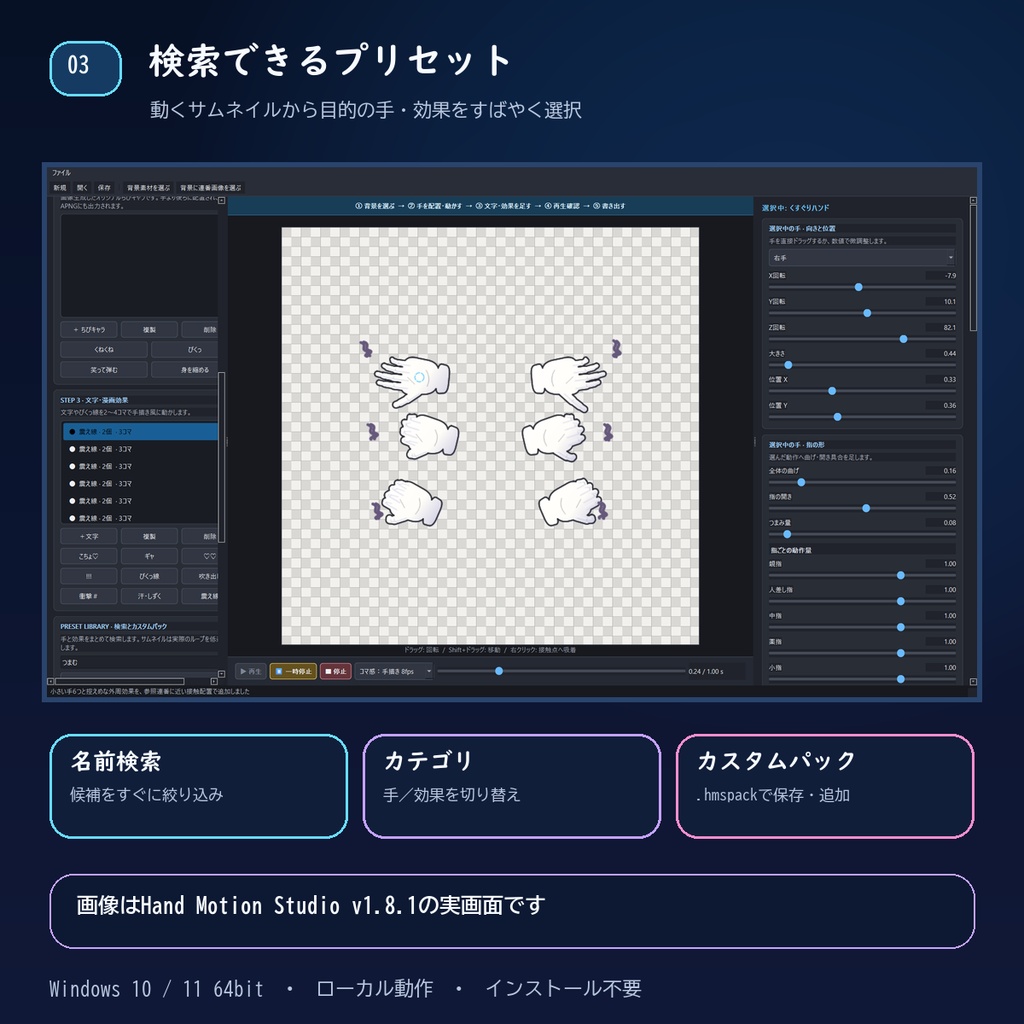Click the 大きさ size slider handle
Screen dimensions: 1024x1024
coord(788,365)
